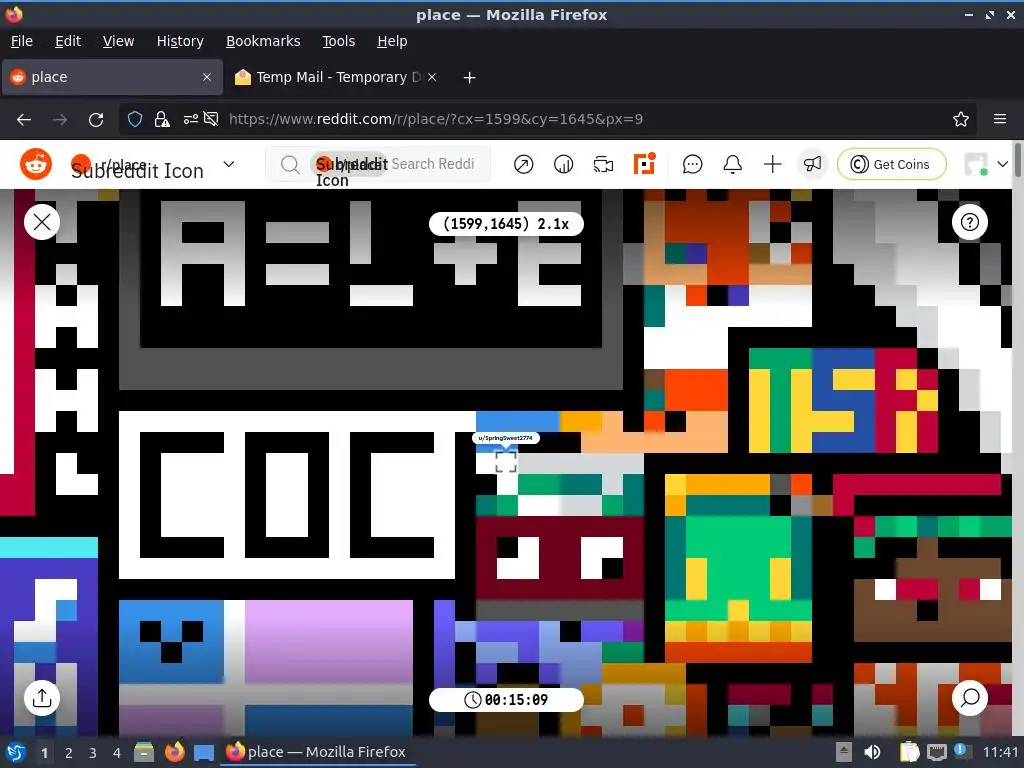The image size is (1024, 768).
Task: Open the Help menu
Action: (x=392, y=41)
